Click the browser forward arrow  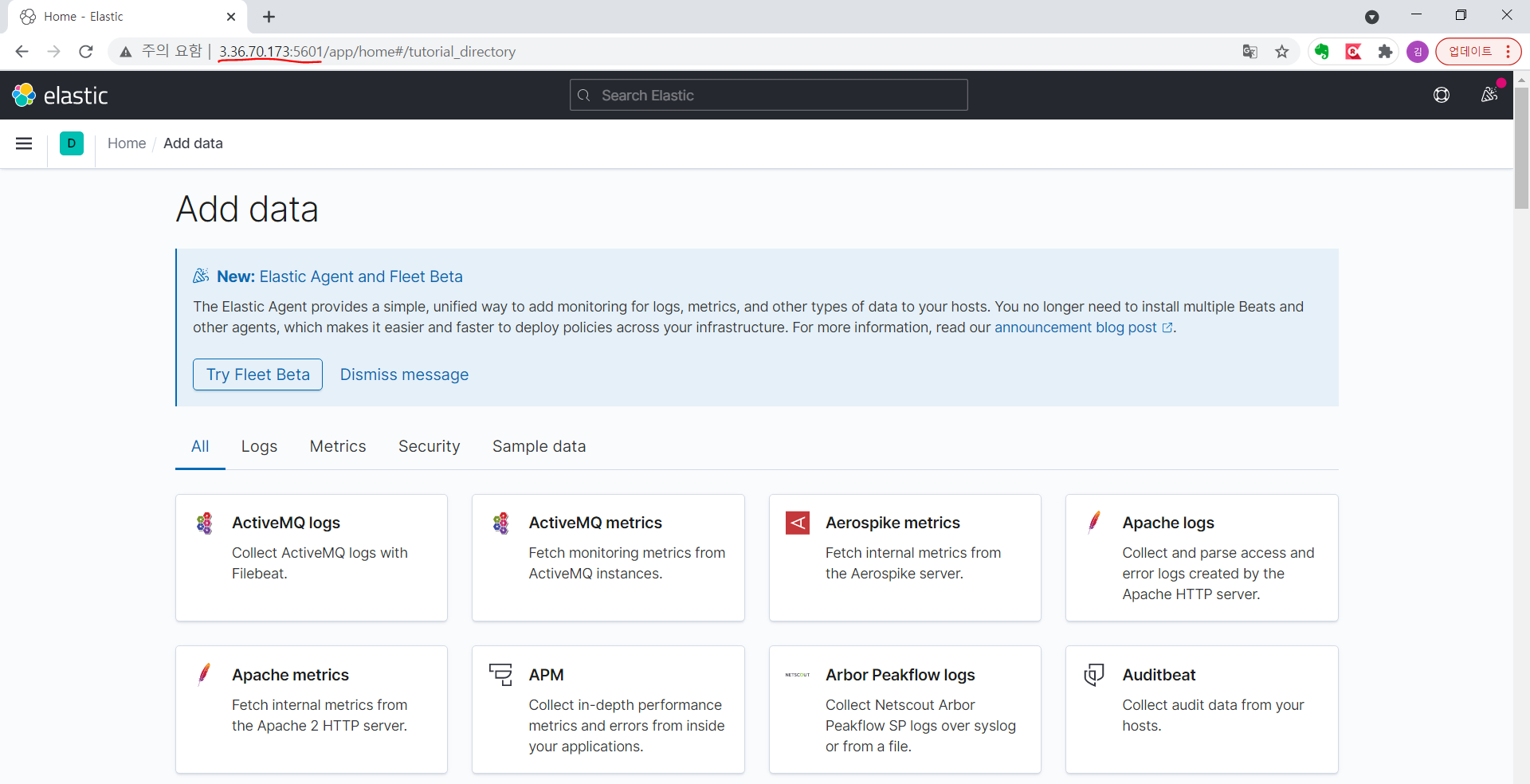coord(53,52)
